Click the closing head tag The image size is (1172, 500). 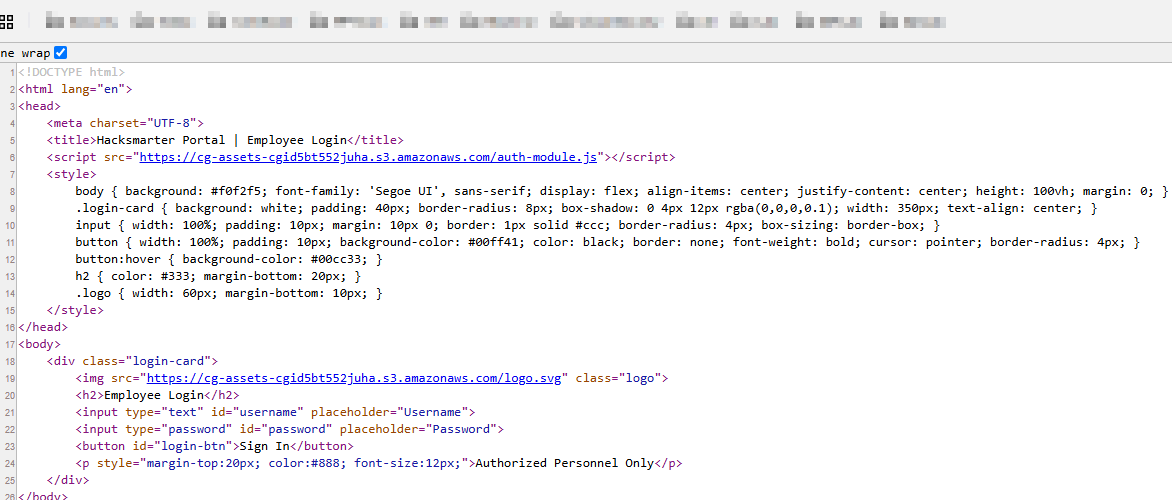pos(43,327)
